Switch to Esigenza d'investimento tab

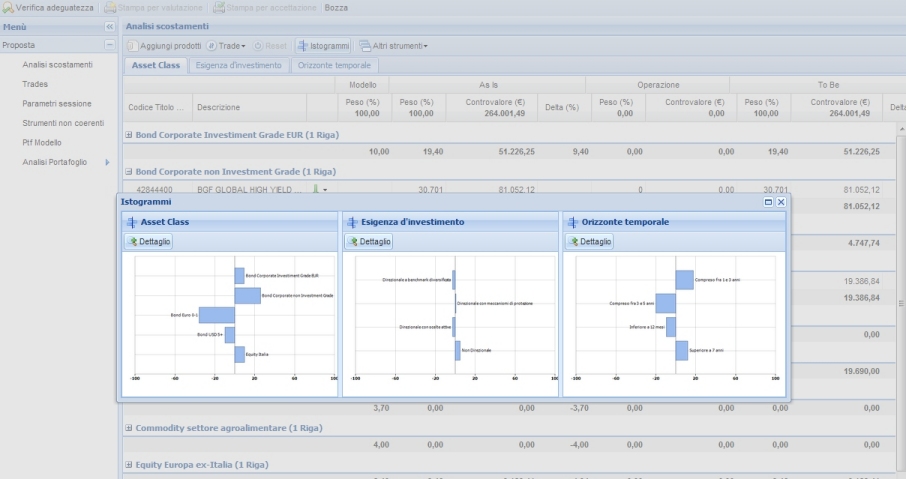click(x=238, y=65)
